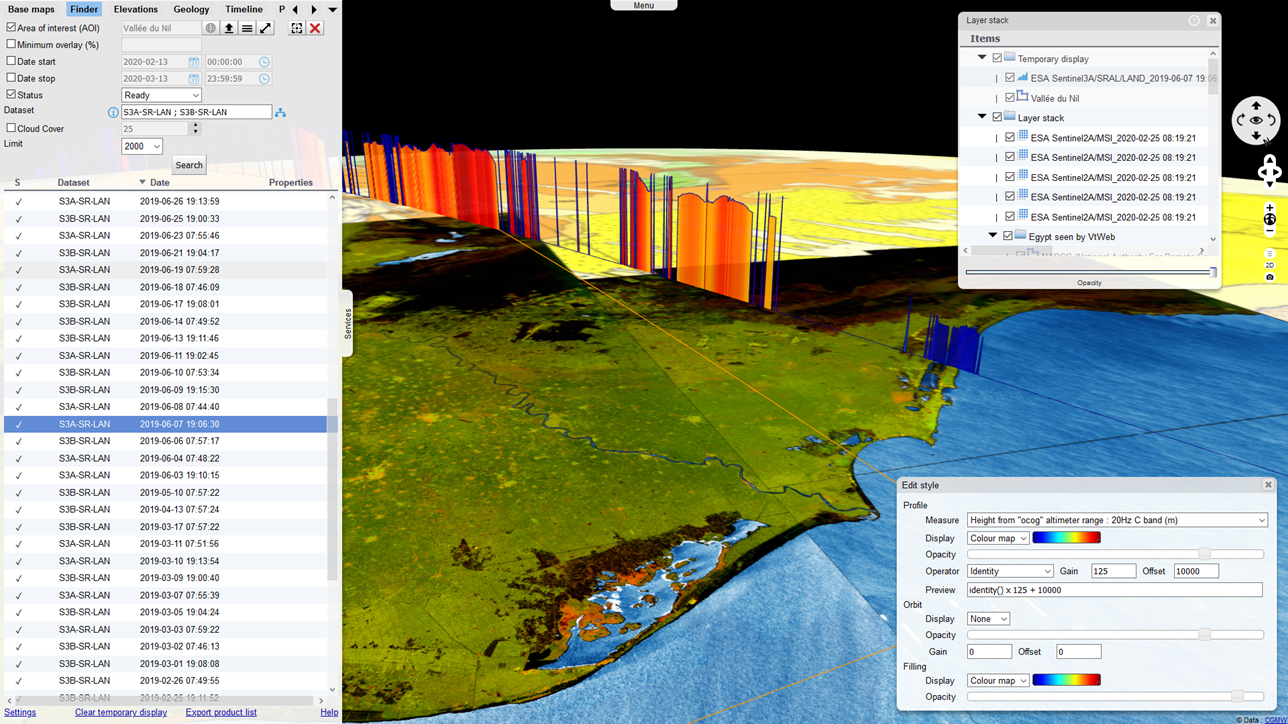Enable the Cloud Cover checkbox
The height and width of the screenshot is (724, 1288).
point(11,128)
